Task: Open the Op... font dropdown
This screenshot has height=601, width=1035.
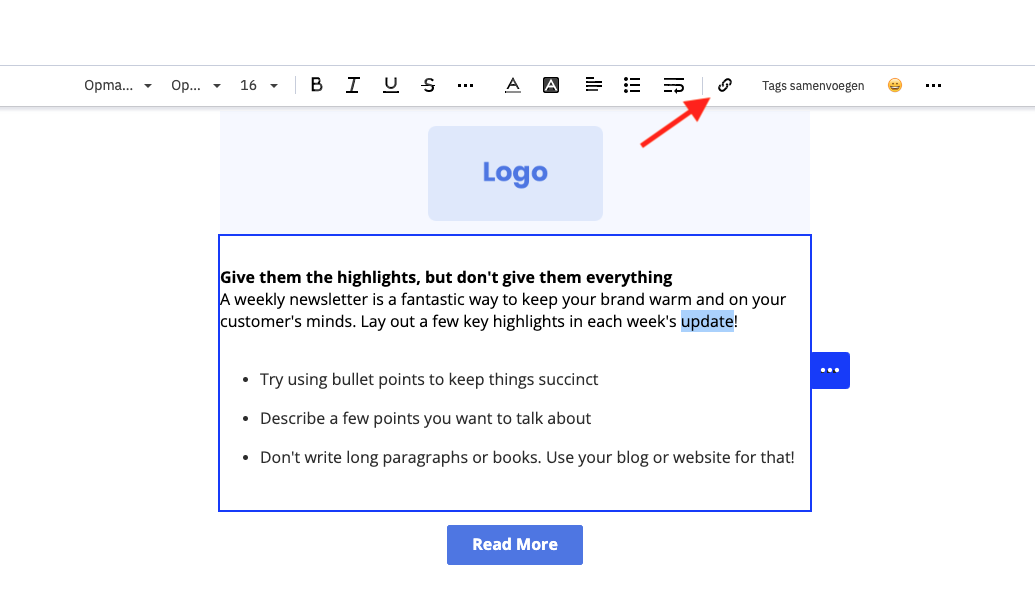Action: [x=195, y=85]
